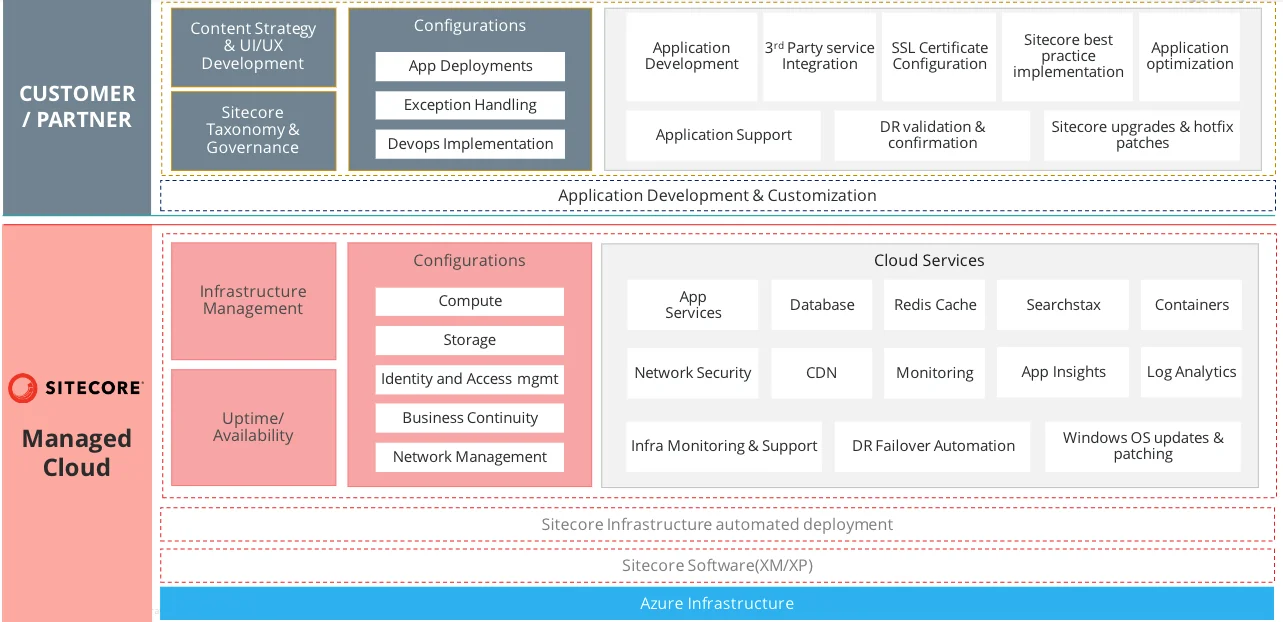Click the Azure Infrastructure bar
This screenshot has width=1283, height=622.
pos(717,604)
